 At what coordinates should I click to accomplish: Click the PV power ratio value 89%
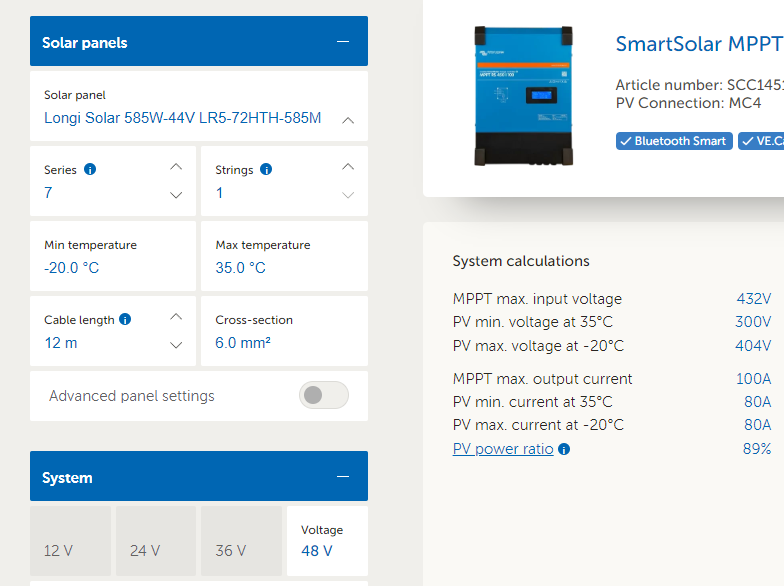pyautogui.click(x=757, y=448)
